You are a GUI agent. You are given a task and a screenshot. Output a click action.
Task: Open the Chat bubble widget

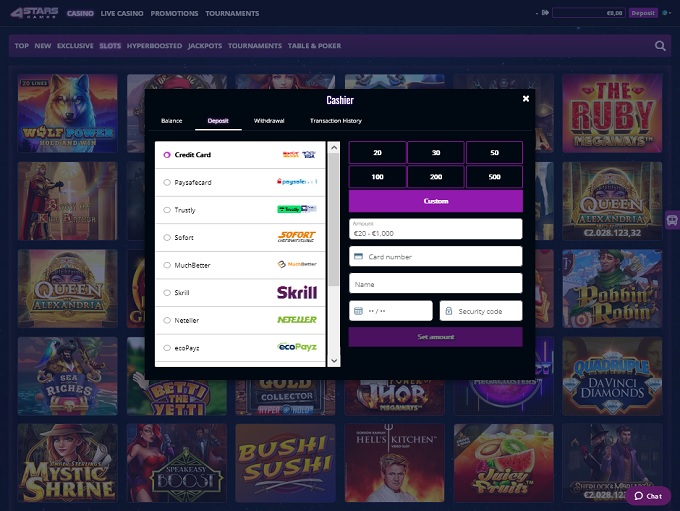pos(648,496)
